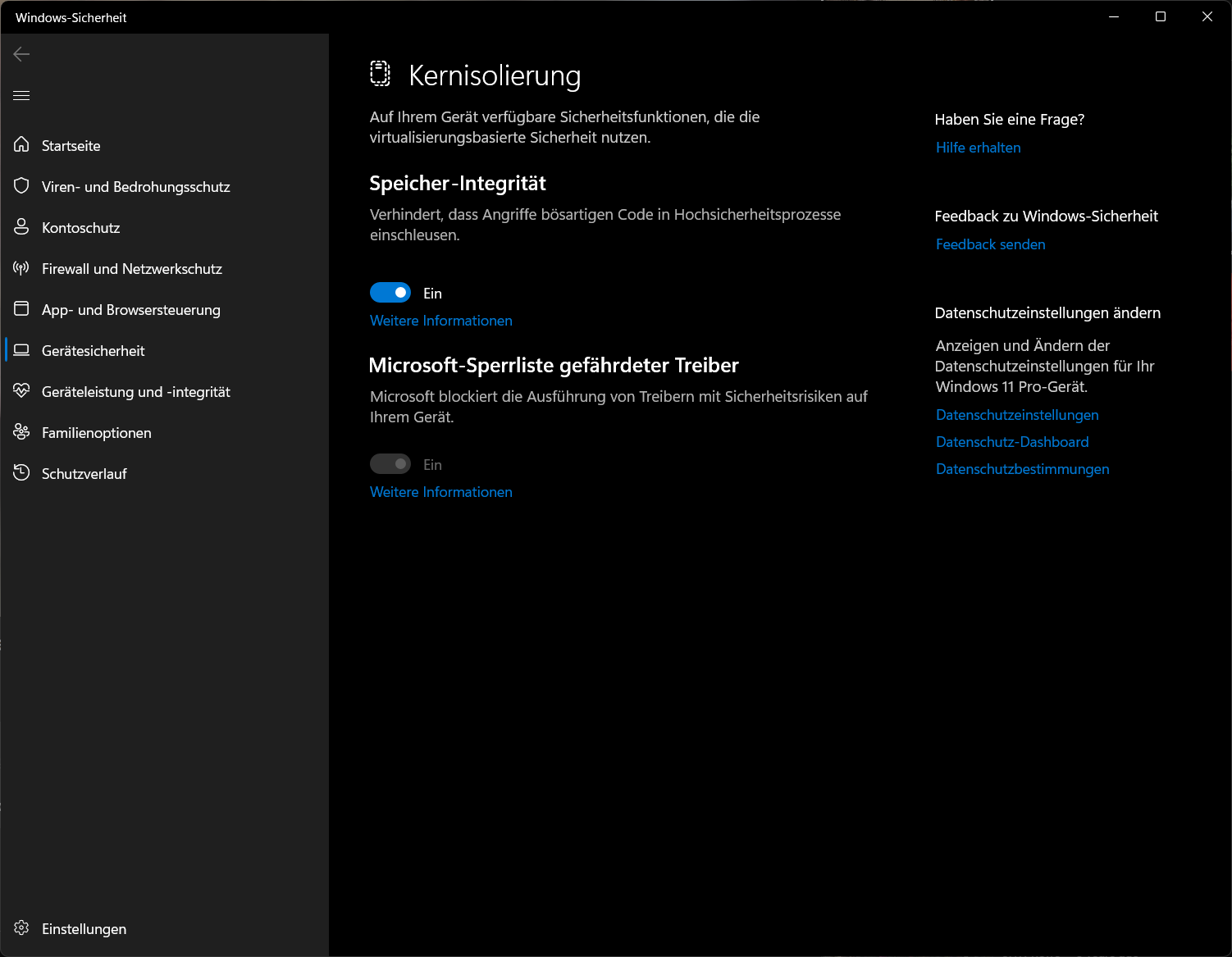Click the Speicher-Integrität heading
1232x957 pixels.
(x=458, y=184)
